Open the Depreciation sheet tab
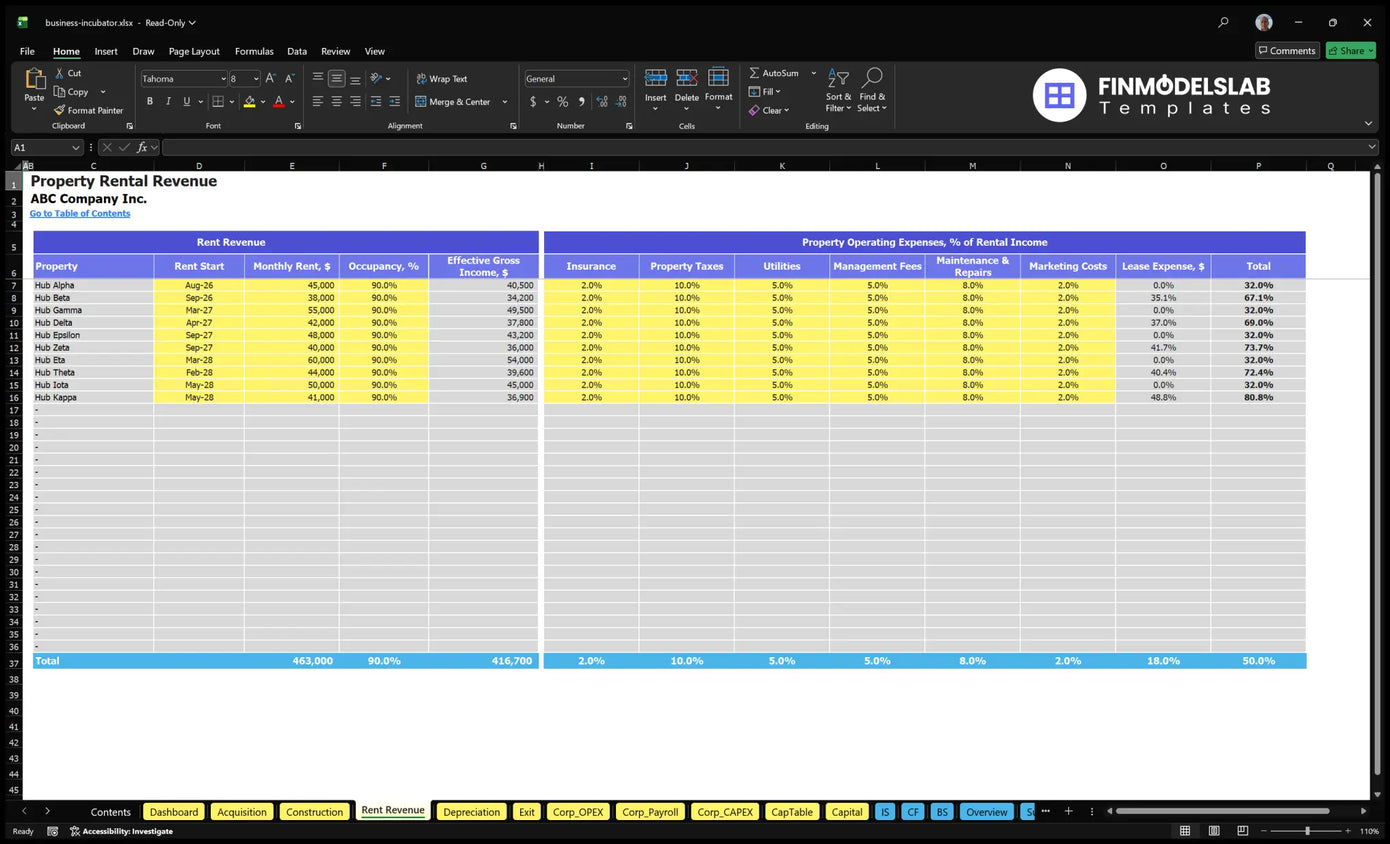The width and height of the screenshot is (1390, 844). (x=471, y=812)
